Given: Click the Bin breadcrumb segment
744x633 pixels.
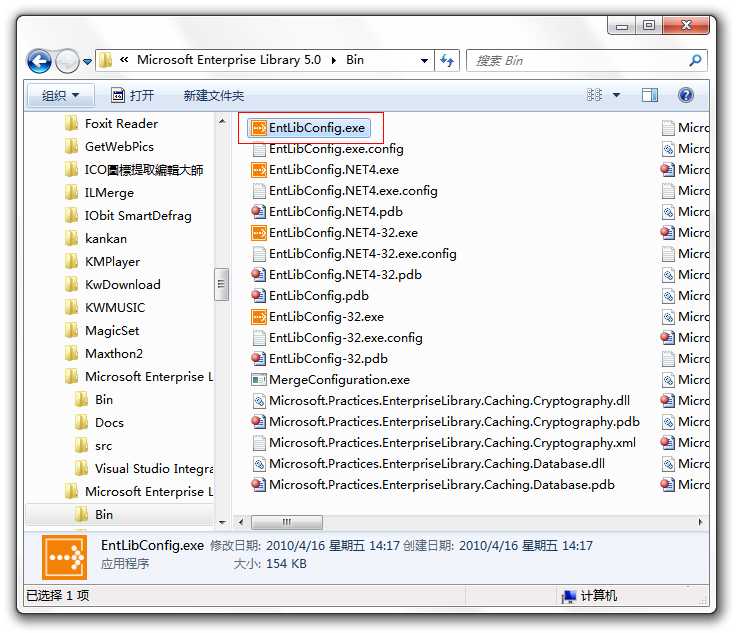Looking at the screenshot, I should pos(355,60).
